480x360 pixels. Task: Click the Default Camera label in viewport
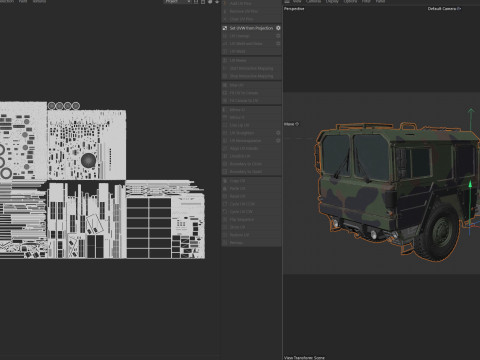coord(444,9)
